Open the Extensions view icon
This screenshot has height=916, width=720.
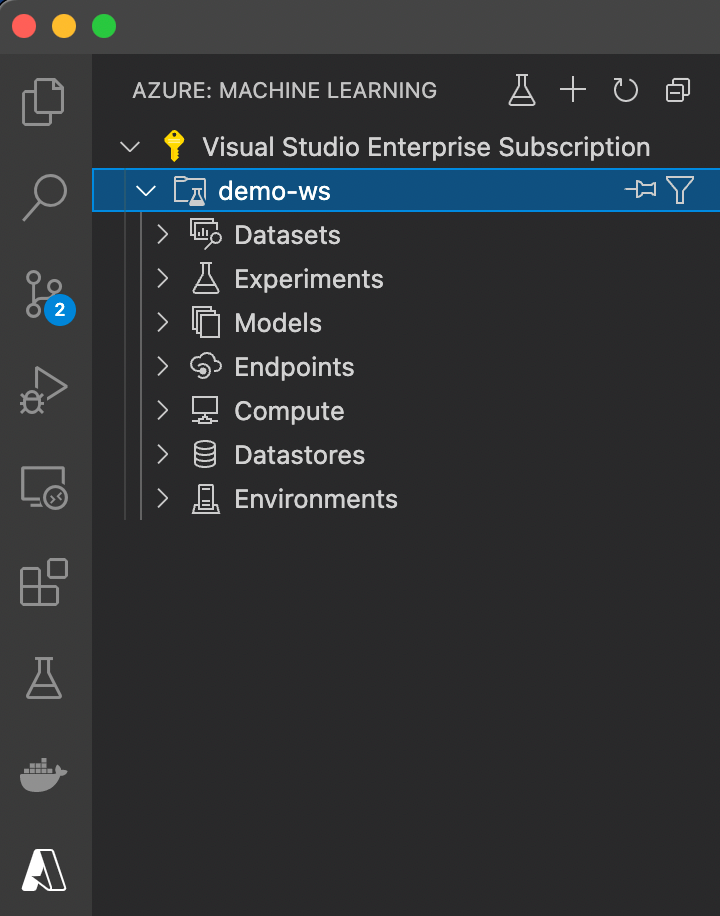pyautogui.click(x=44, y=582)
